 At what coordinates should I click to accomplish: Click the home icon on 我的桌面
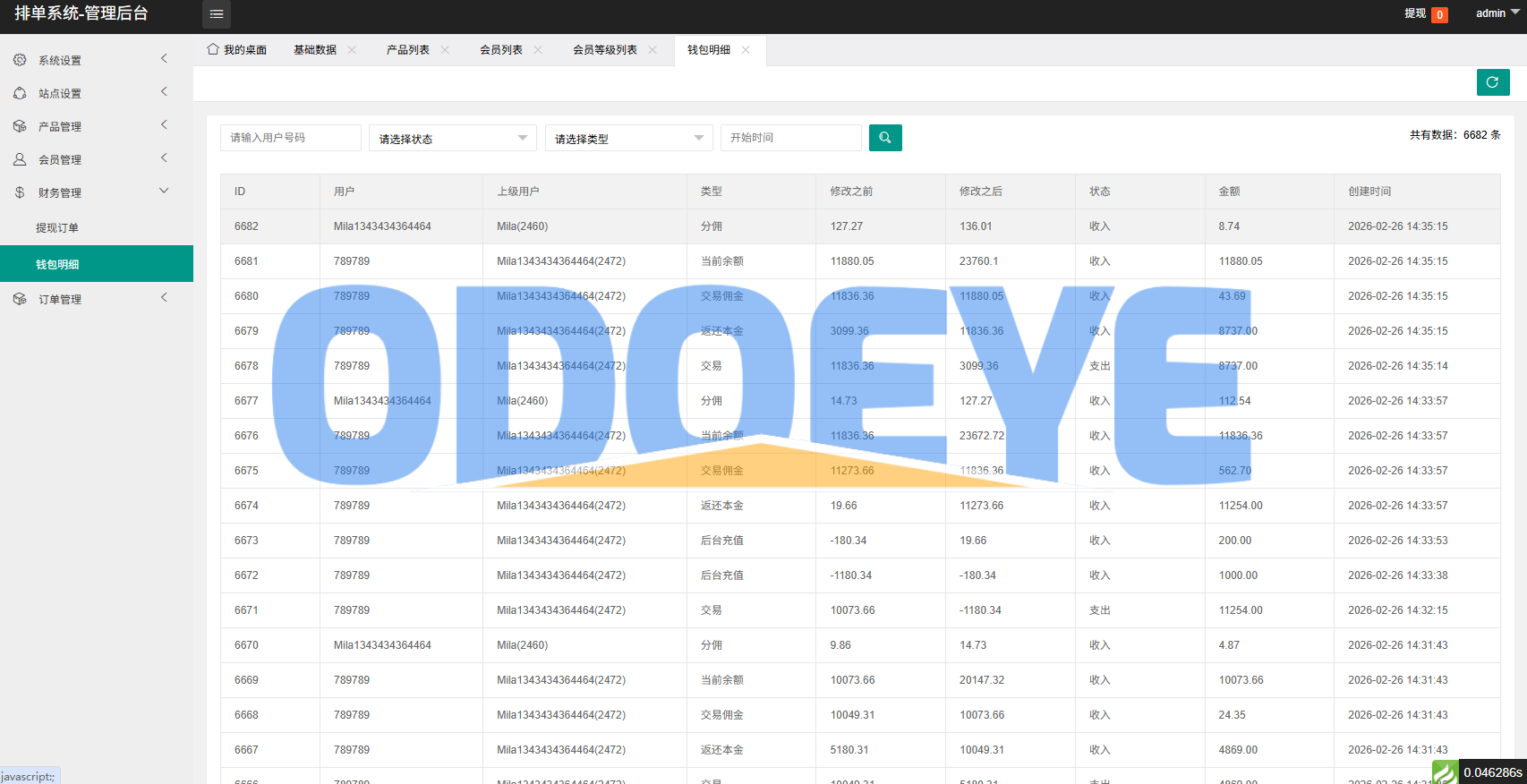[x=213, y=49]
